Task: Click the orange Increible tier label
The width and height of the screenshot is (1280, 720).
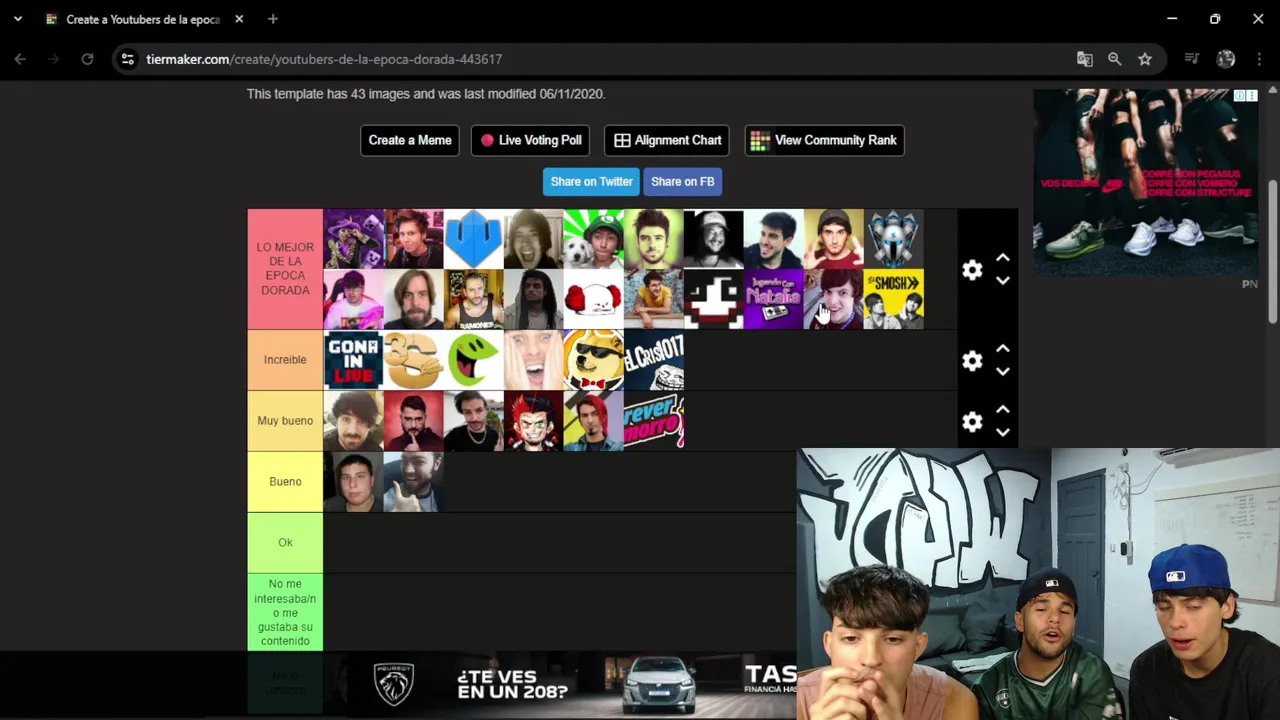Action: pyautogui.click(x=285, y=360)
